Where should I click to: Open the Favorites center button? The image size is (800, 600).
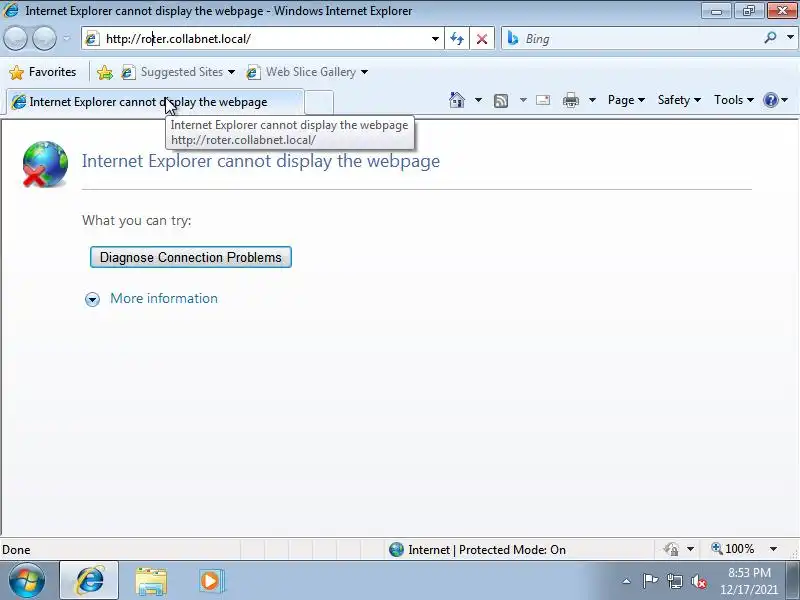43,72
